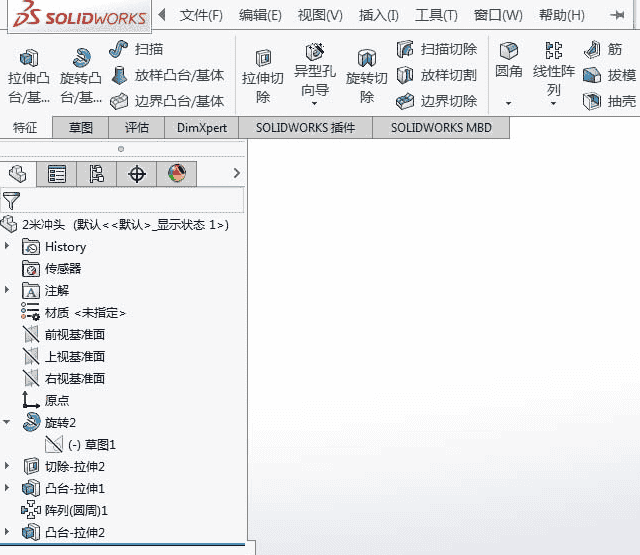The image size is (640, 555).
Task: Expand the 凸台-拉伸2 feature
Action: [x=7, y=532]
